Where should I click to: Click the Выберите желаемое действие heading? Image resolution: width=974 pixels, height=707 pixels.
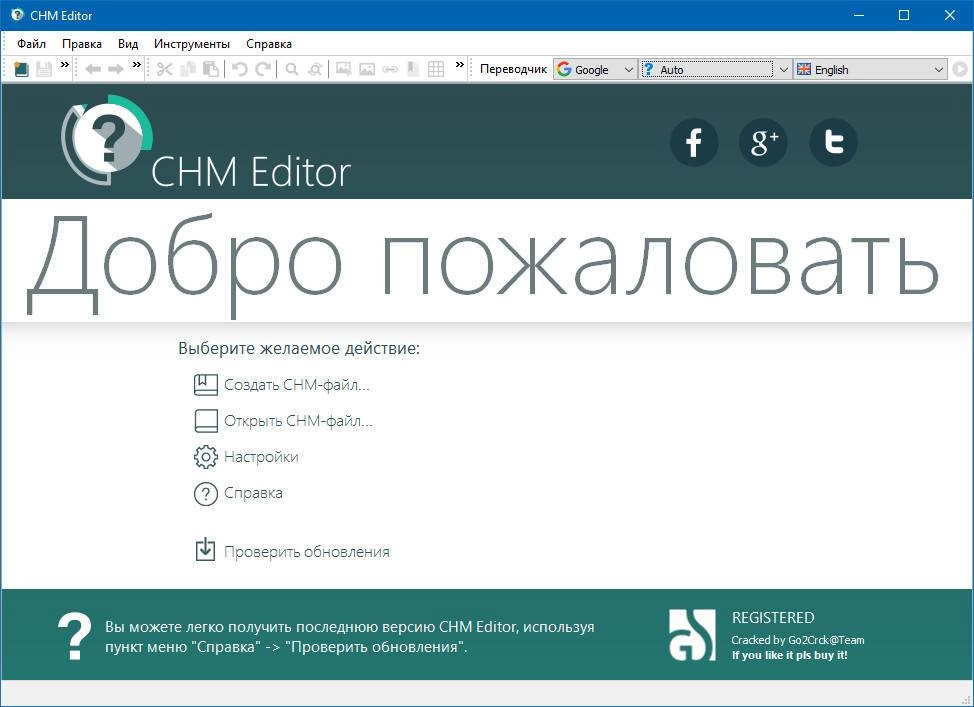299,349
